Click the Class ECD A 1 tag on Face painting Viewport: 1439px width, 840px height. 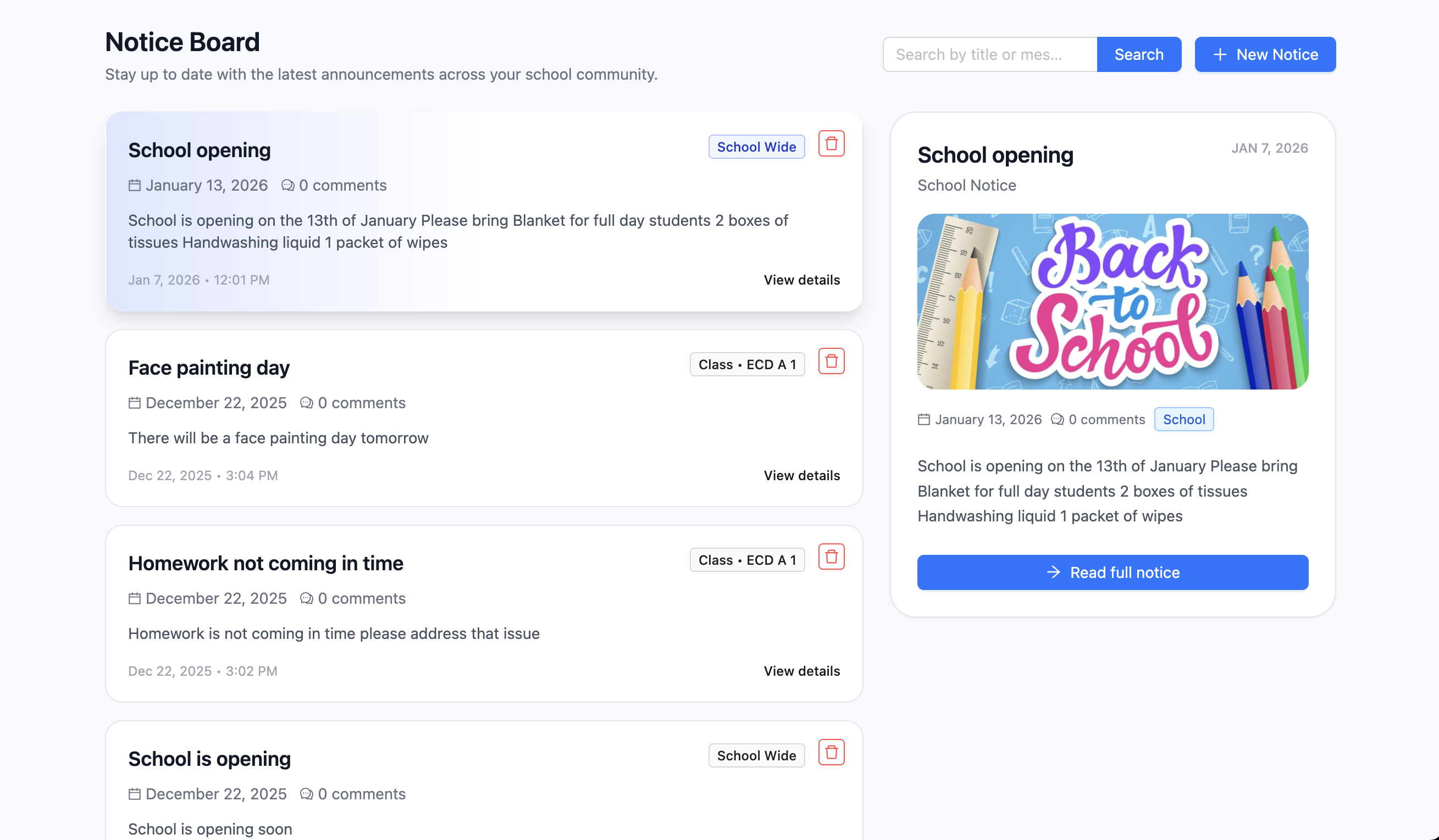click(x=747, y=365)
